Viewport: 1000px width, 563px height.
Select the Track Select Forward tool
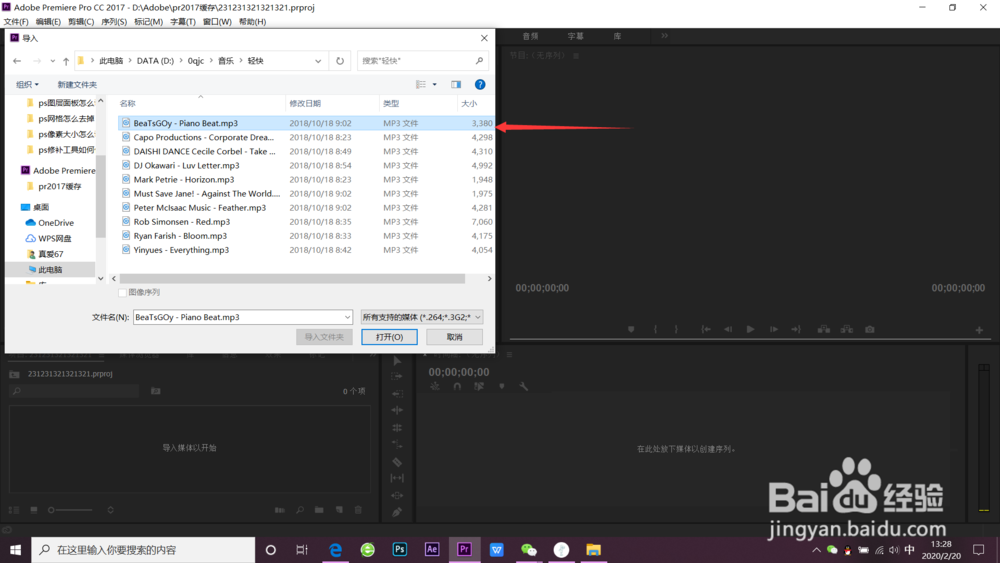click(x=397, y=377)
